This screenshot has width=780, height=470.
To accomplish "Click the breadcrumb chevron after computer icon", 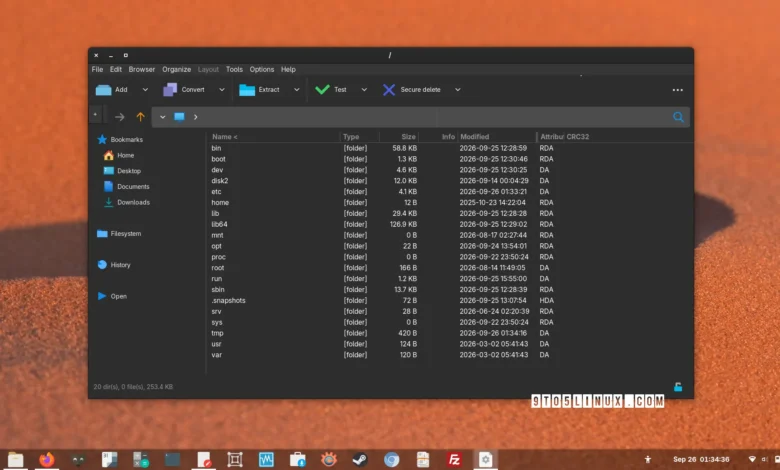I will (x=195, y=117).
